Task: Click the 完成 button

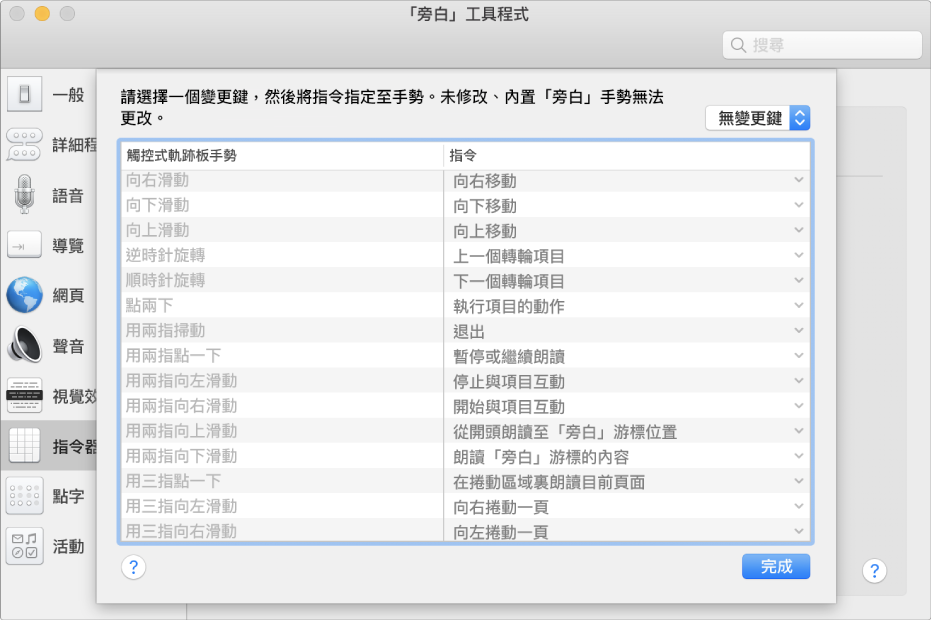Action: coord(776,567)
